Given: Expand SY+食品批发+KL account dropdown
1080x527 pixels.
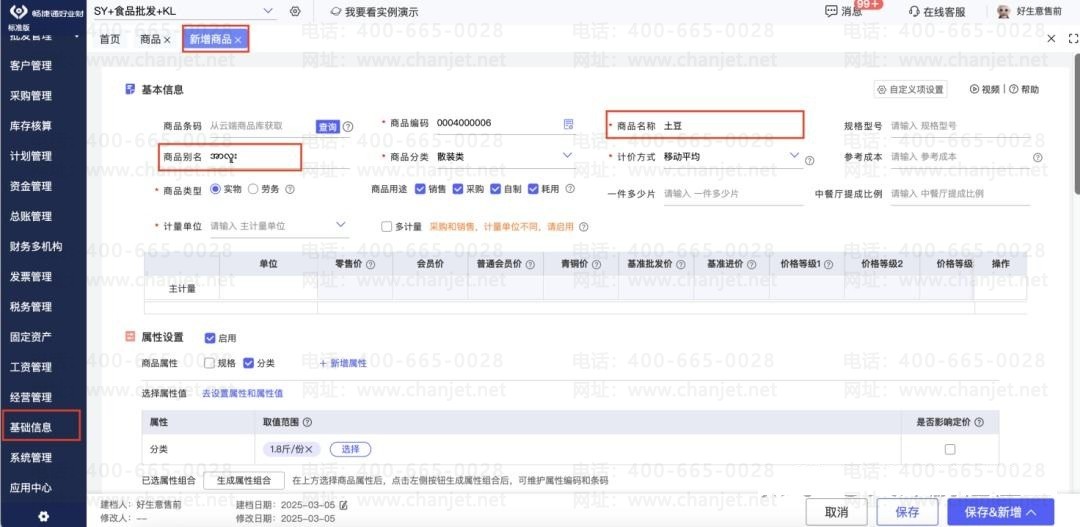Looking at the screenshot, I should (x=268, y=11).
